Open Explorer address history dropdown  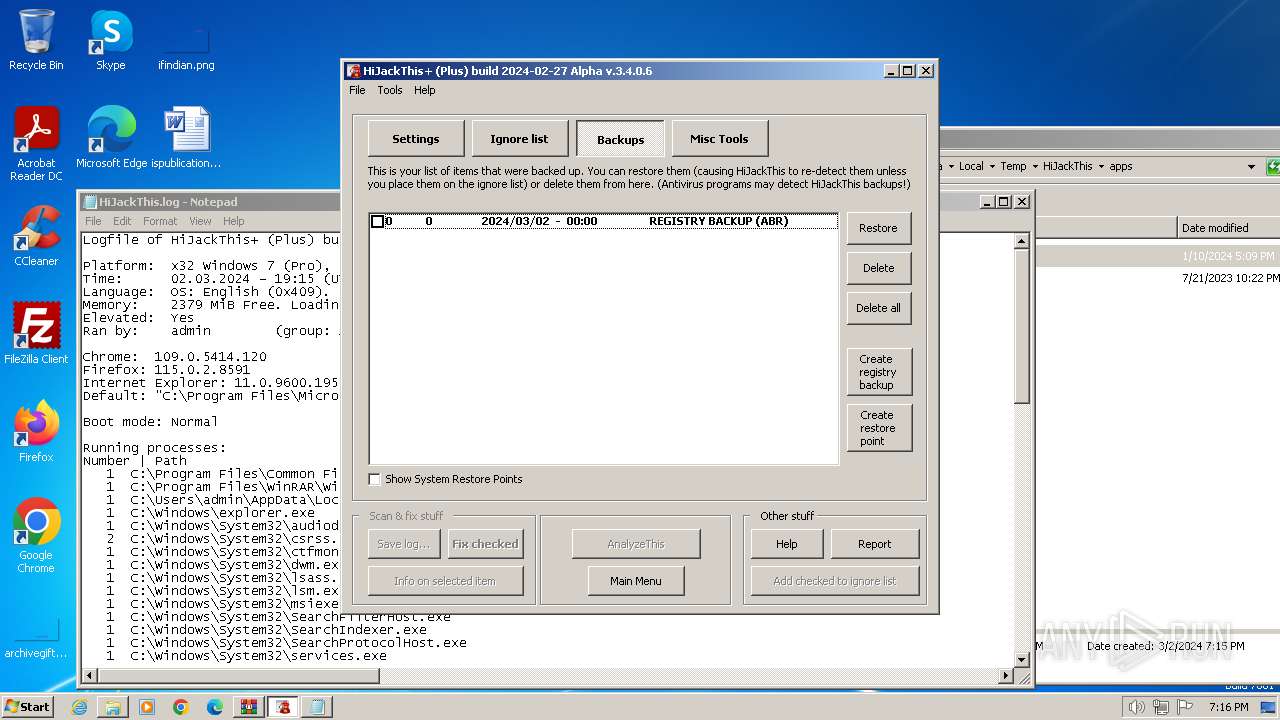[x=1251, y=166]
